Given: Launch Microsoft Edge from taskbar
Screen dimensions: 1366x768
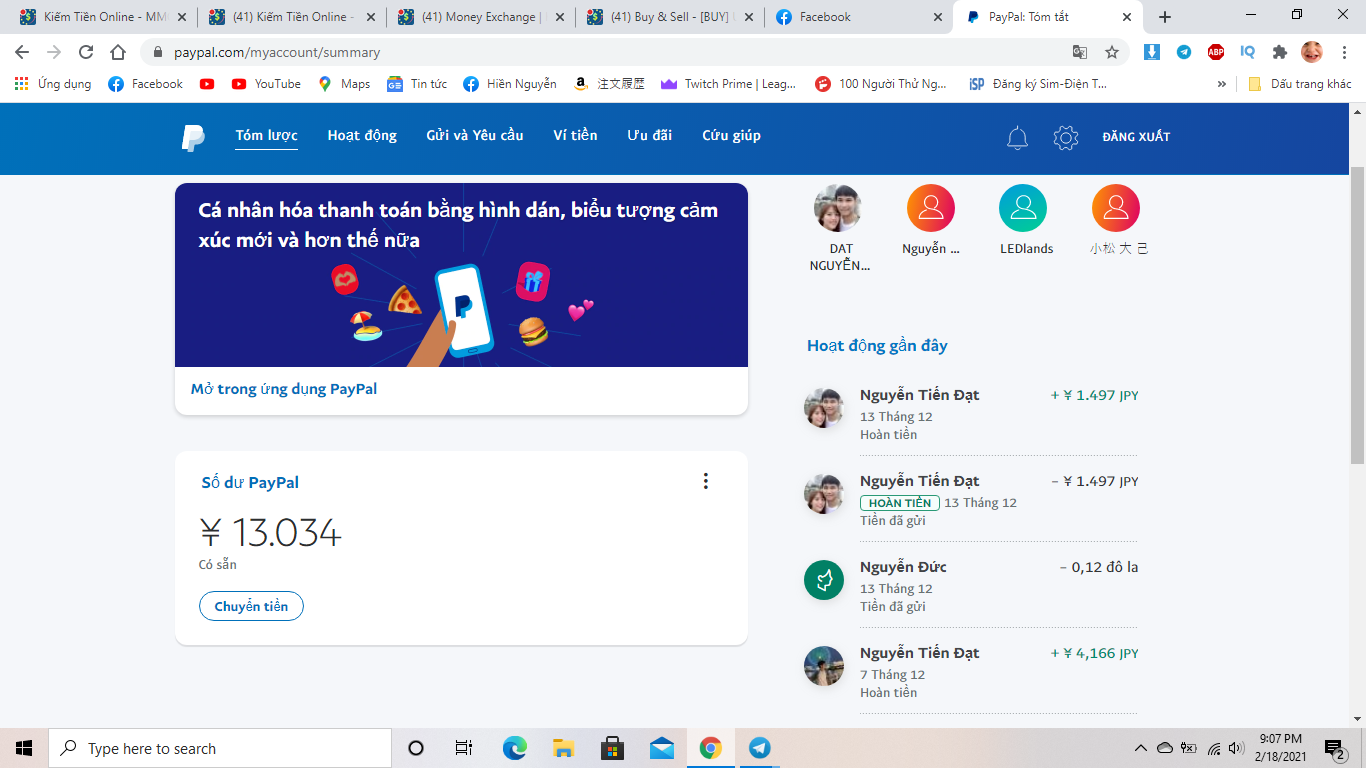Looking at the screenshot, I should pos(514,748).
